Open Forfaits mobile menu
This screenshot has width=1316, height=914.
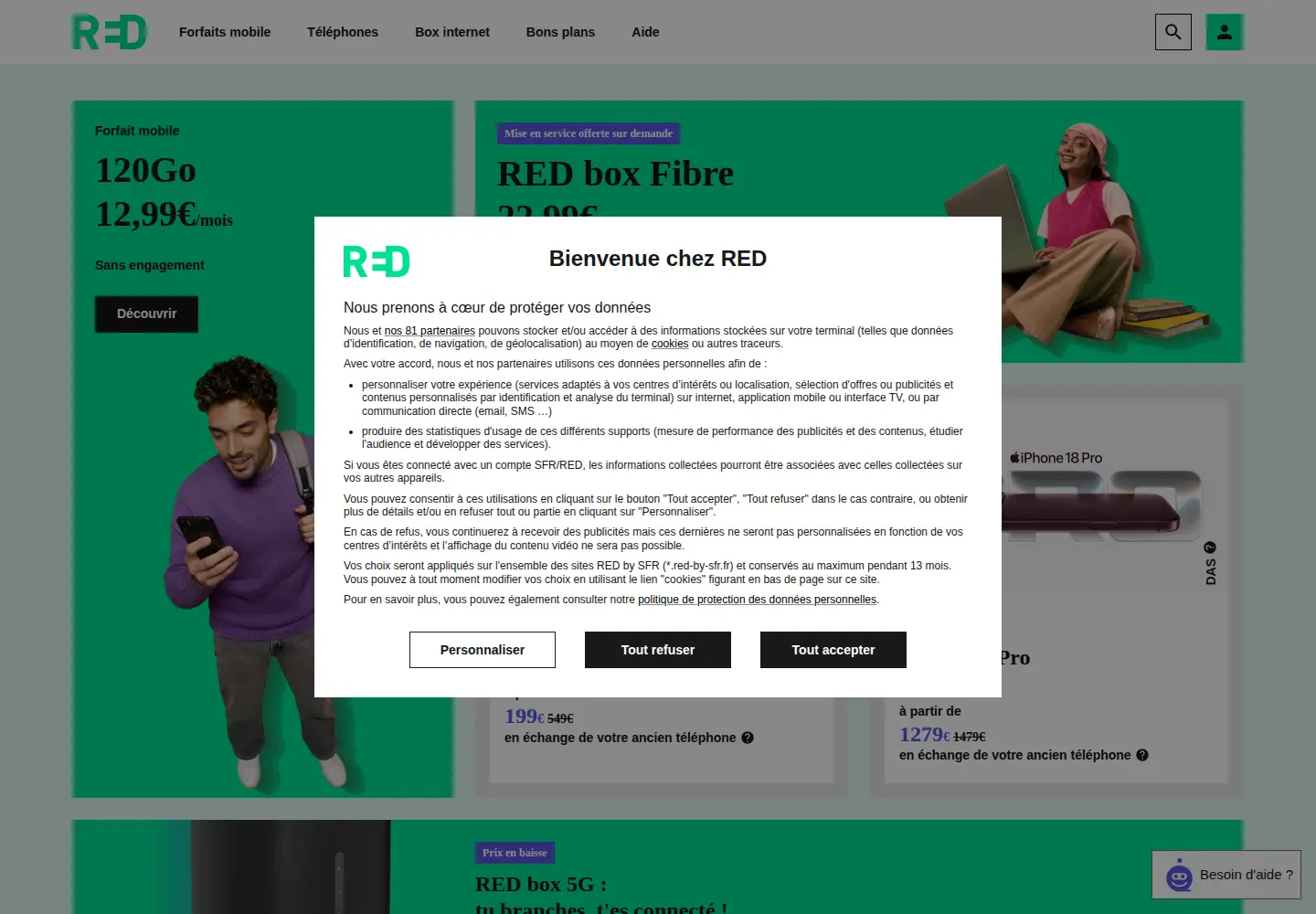pyautogui.click(x=225, y=32)
